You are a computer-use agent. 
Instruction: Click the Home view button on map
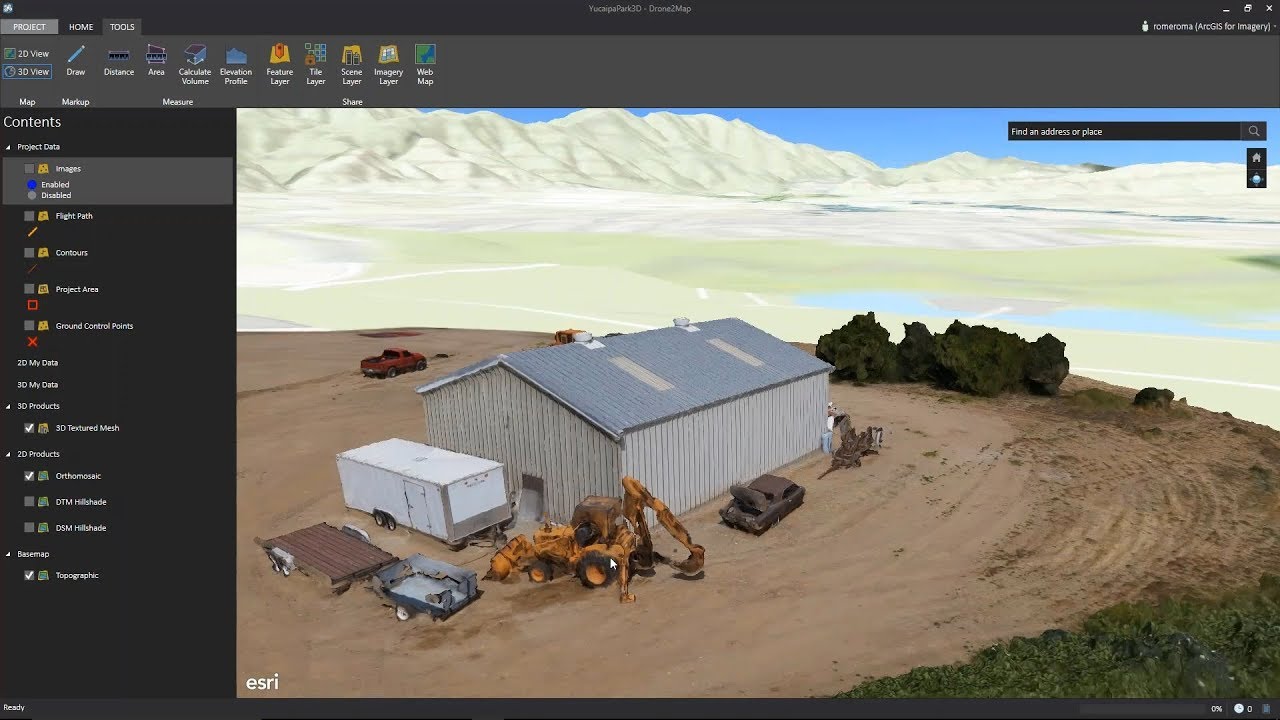1257,158
